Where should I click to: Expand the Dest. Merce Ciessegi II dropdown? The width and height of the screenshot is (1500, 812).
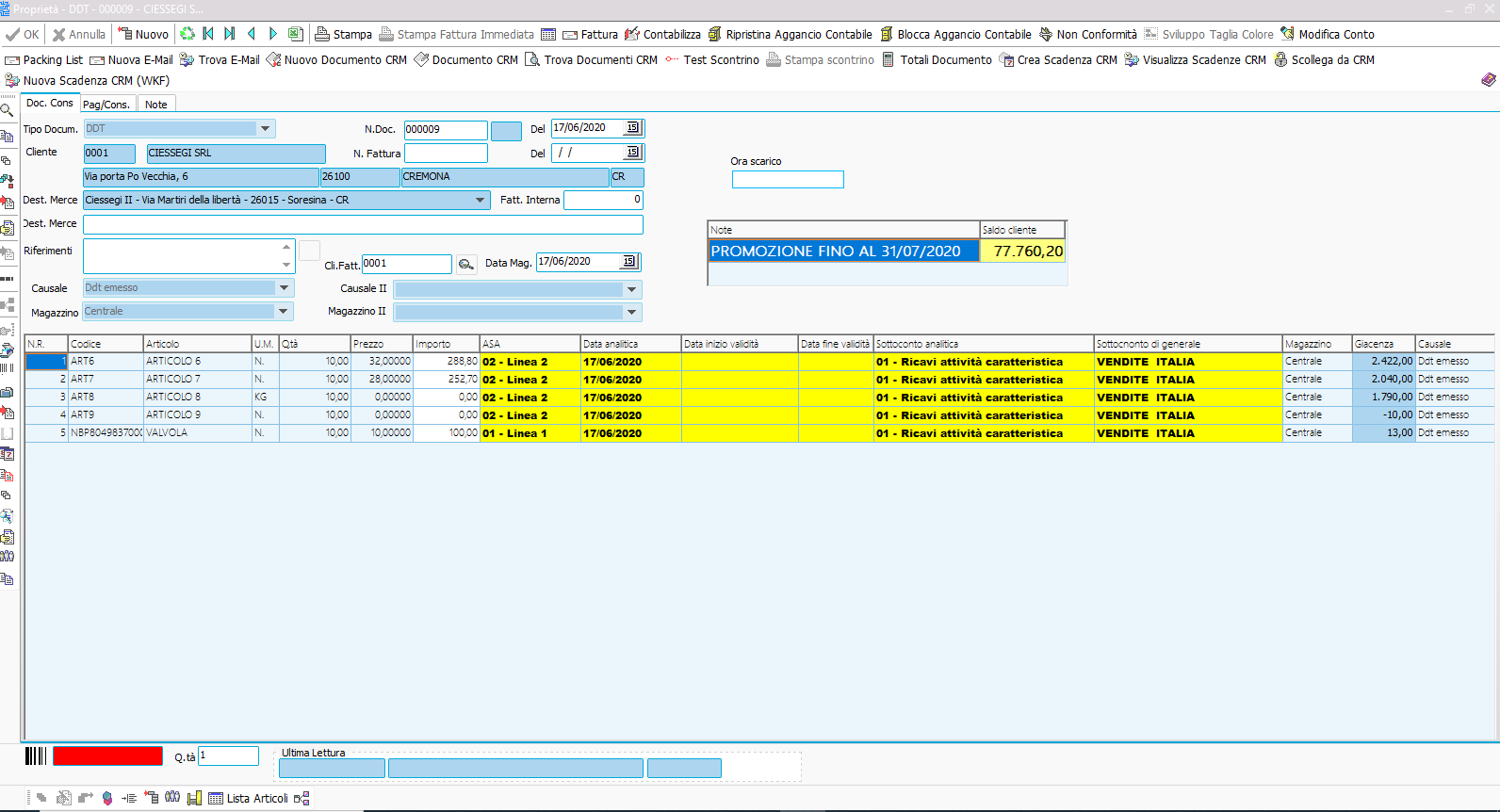(x=481, y=200)
